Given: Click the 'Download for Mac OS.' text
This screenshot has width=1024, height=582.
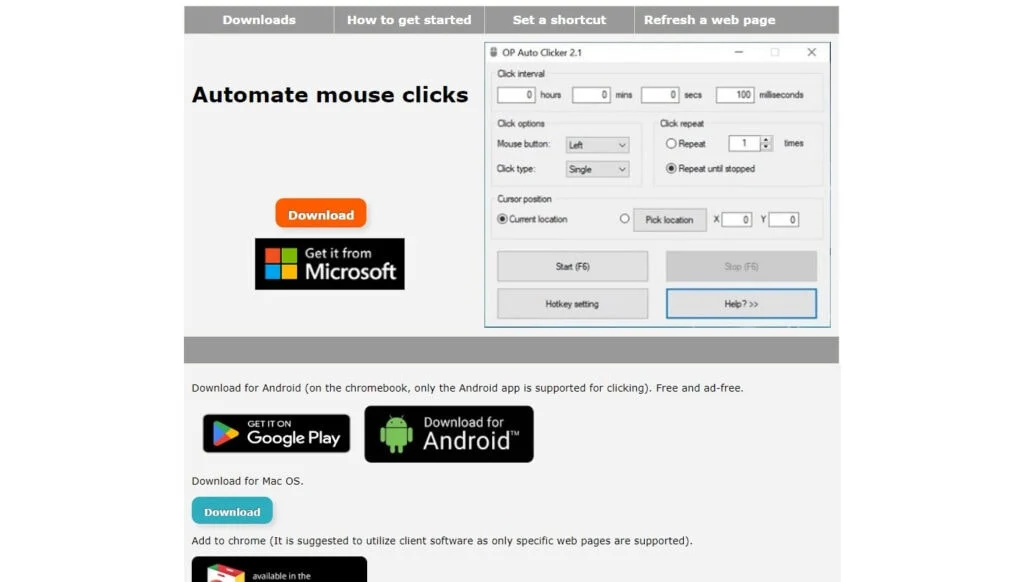Looking at the screenshot, I should tap(248, 481).
